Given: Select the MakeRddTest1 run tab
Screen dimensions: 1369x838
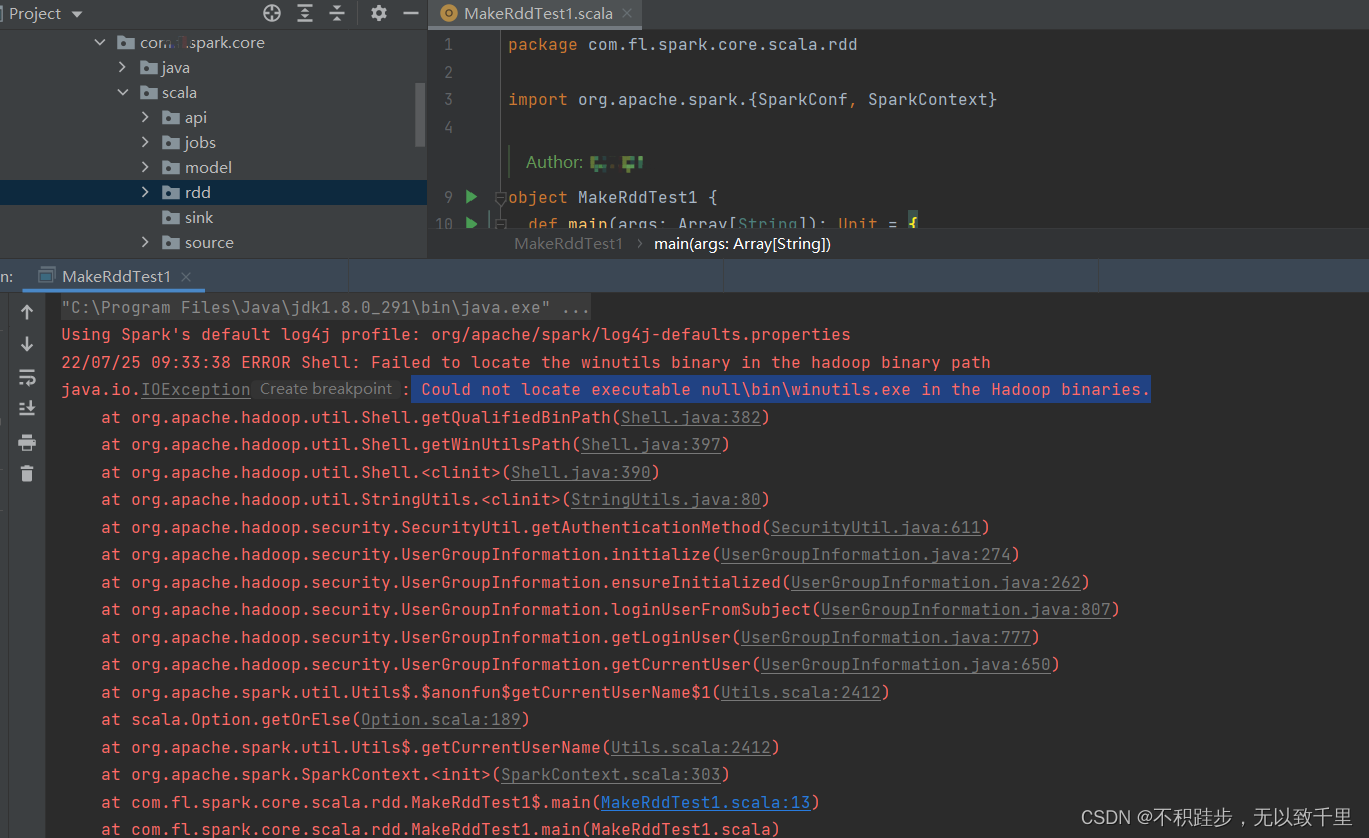Looking at the screenshot, I should (116, 276).
